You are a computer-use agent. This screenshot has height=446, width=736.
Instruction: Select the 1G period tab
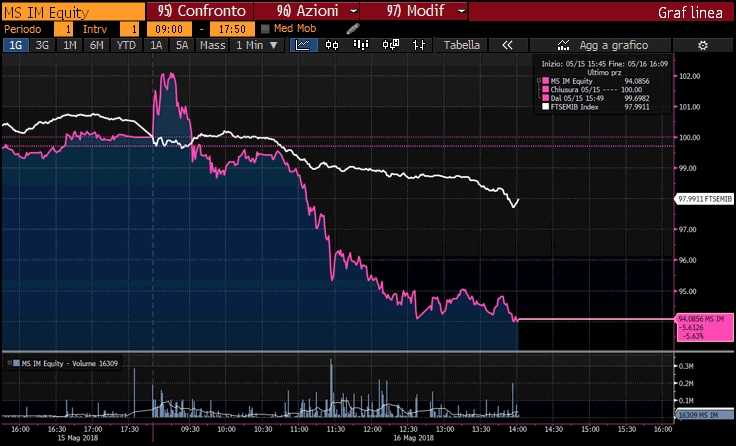(15, 45)
